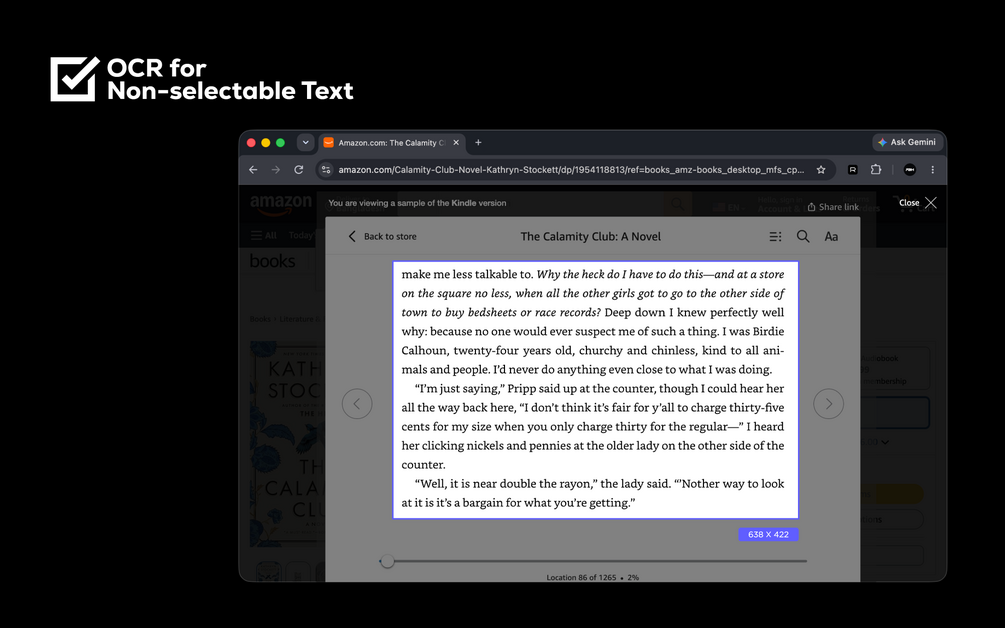
Task: Open the browser extensions puzzle icon
Action: pyautogui.click(x=876, y=170)
